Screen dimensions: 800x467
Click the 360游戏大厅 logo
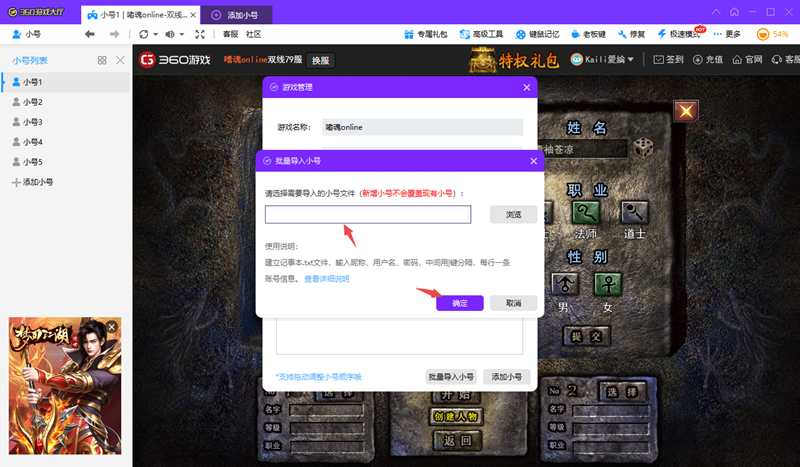(x=36, y=12)
